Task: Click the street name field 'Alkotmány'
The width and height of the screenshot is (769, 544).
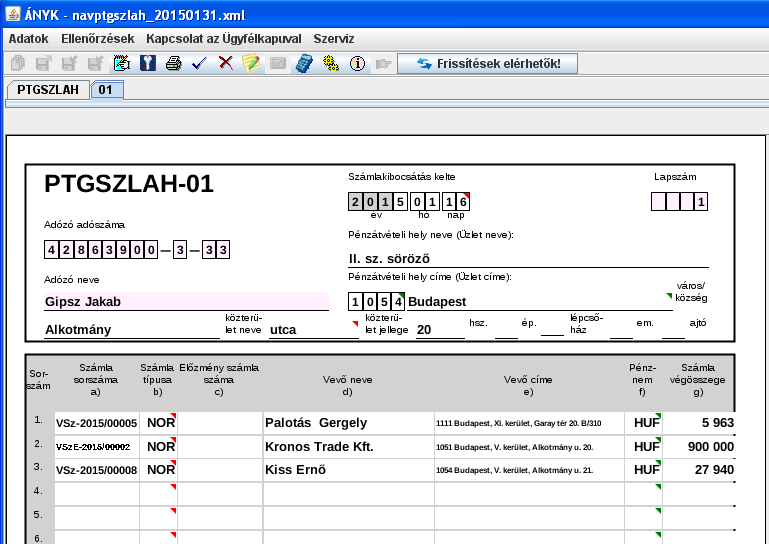Action: click(132, 329)
